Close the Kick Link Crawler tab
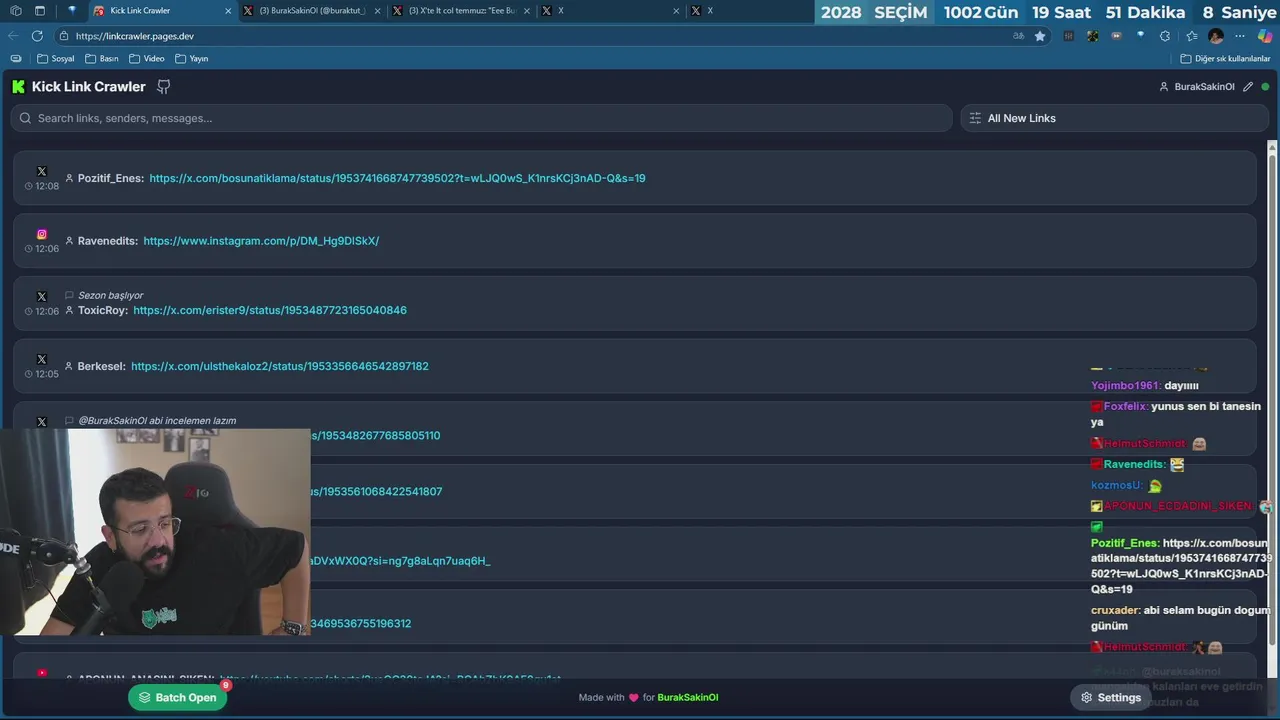Viewport: 1280px width, 720px height. click(228, 11)
